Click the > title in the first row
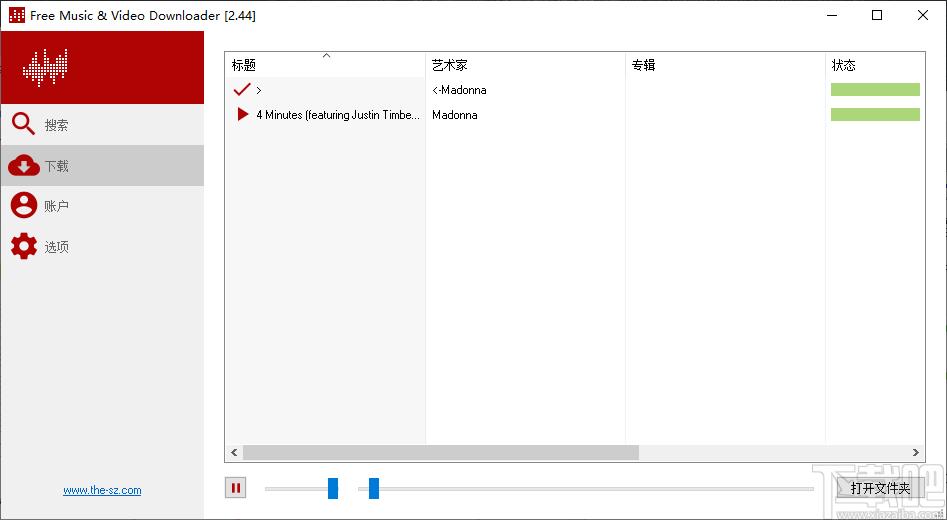 pyautogui.click(x=259, y=90)
